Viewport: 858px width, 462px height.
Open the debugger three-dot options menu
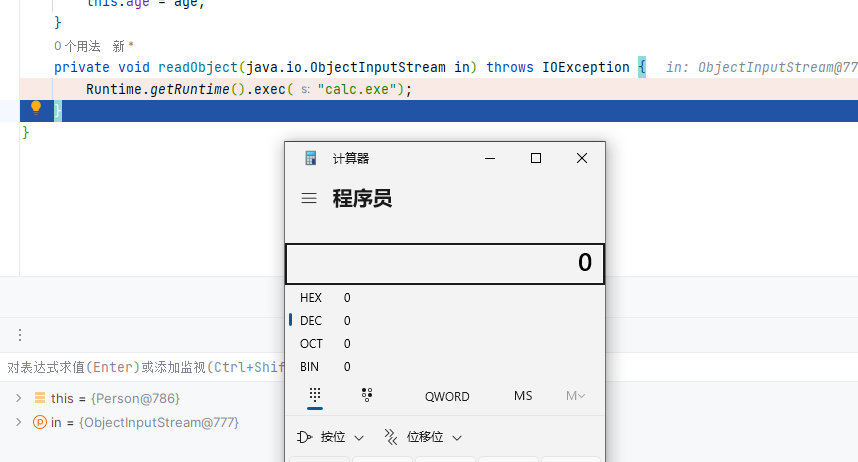[20, 335]
